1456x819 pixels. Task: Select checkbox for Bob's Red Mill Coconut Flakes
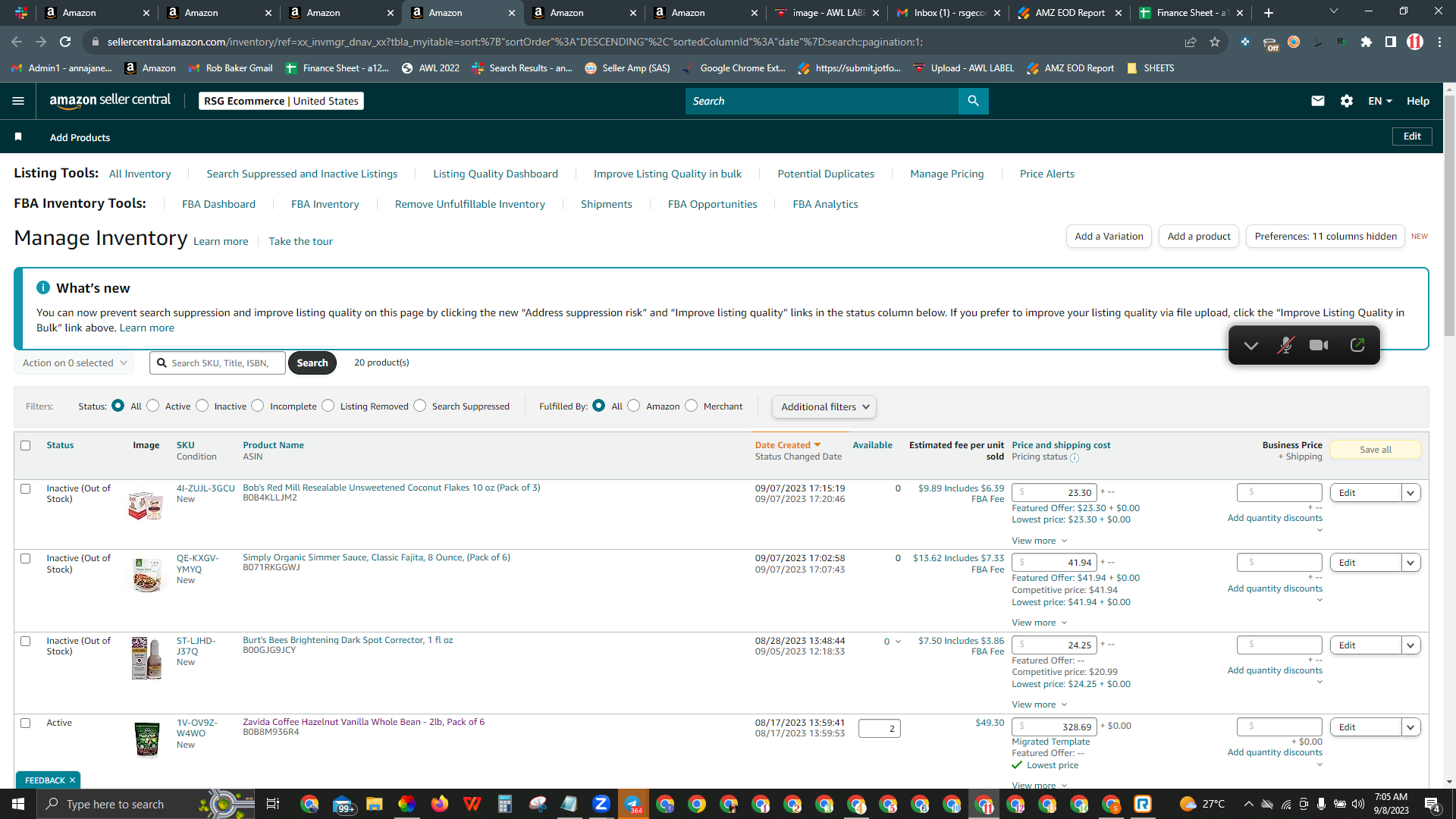[x=26, y=488]
